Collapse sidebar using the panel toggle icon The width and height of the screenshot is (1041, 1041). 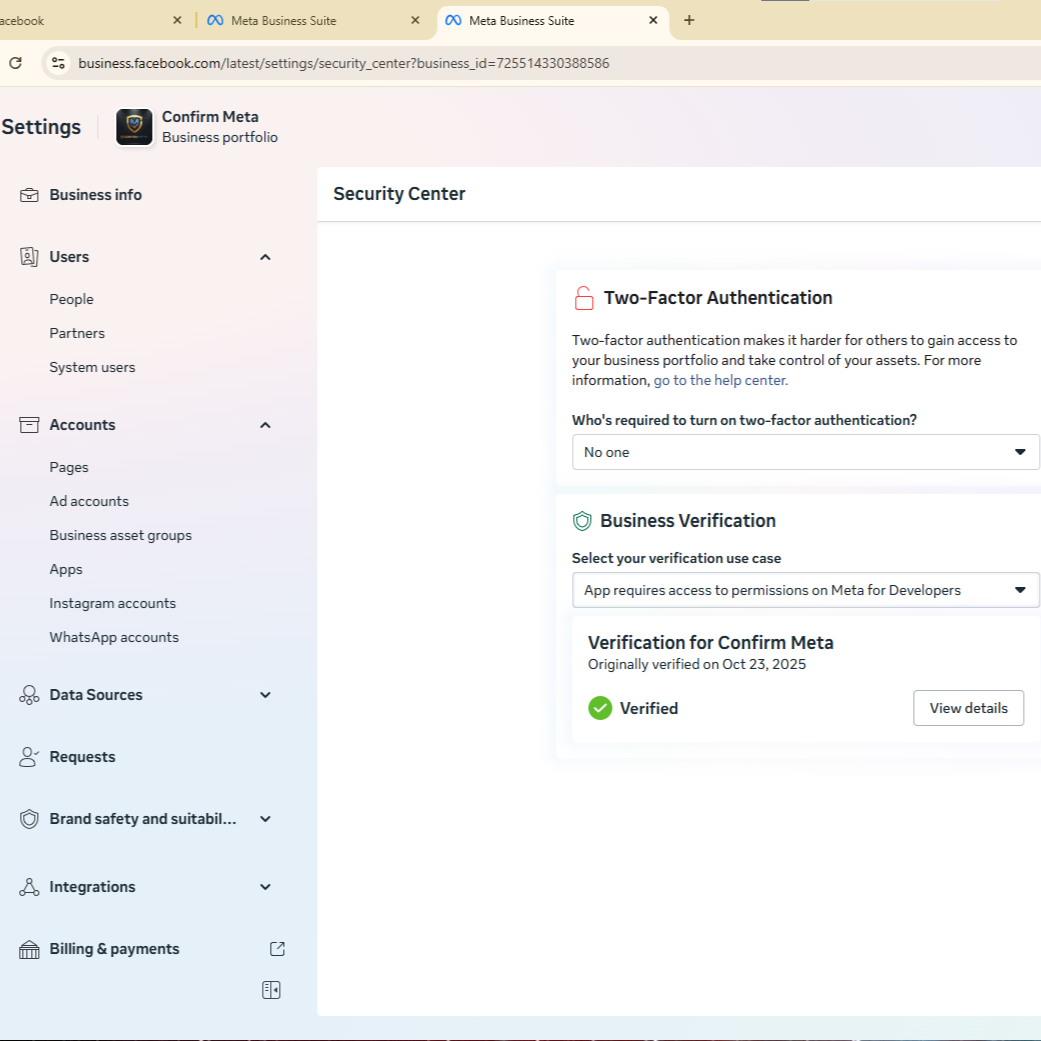click(x=271, y=990)
